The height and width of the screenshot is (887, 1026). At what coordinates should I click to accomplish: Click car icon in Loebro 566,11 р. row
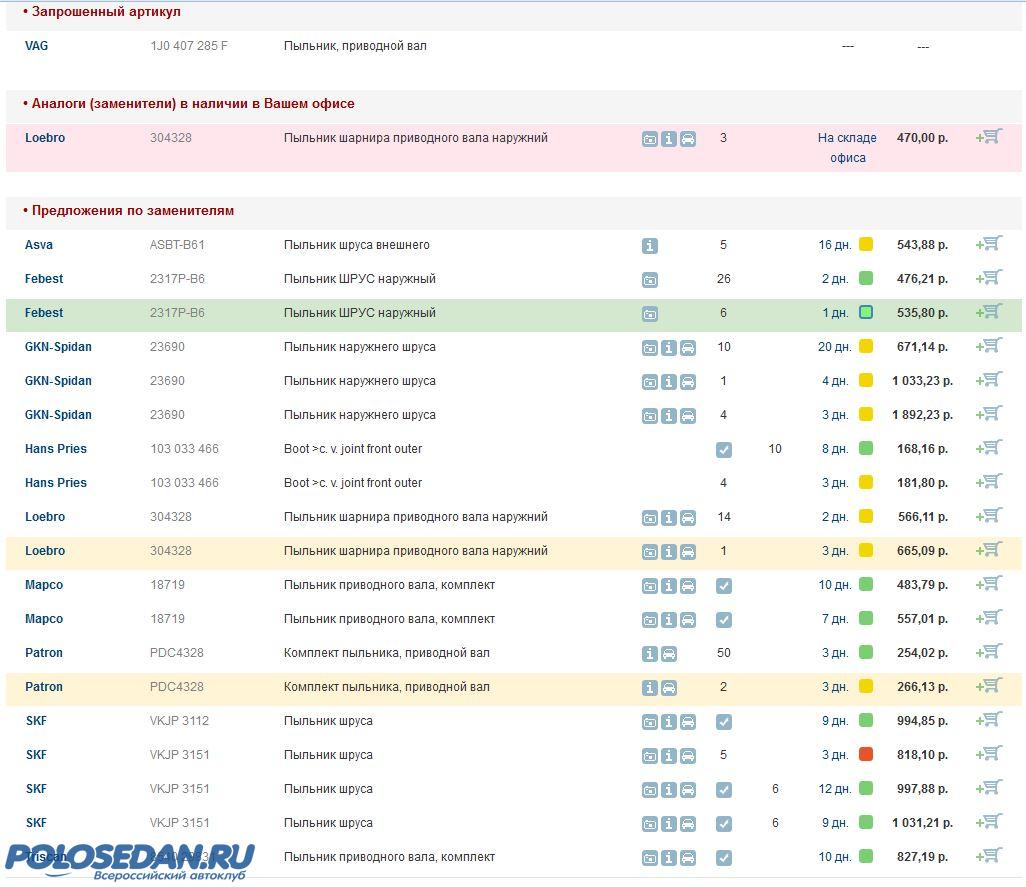coord(688,518)
